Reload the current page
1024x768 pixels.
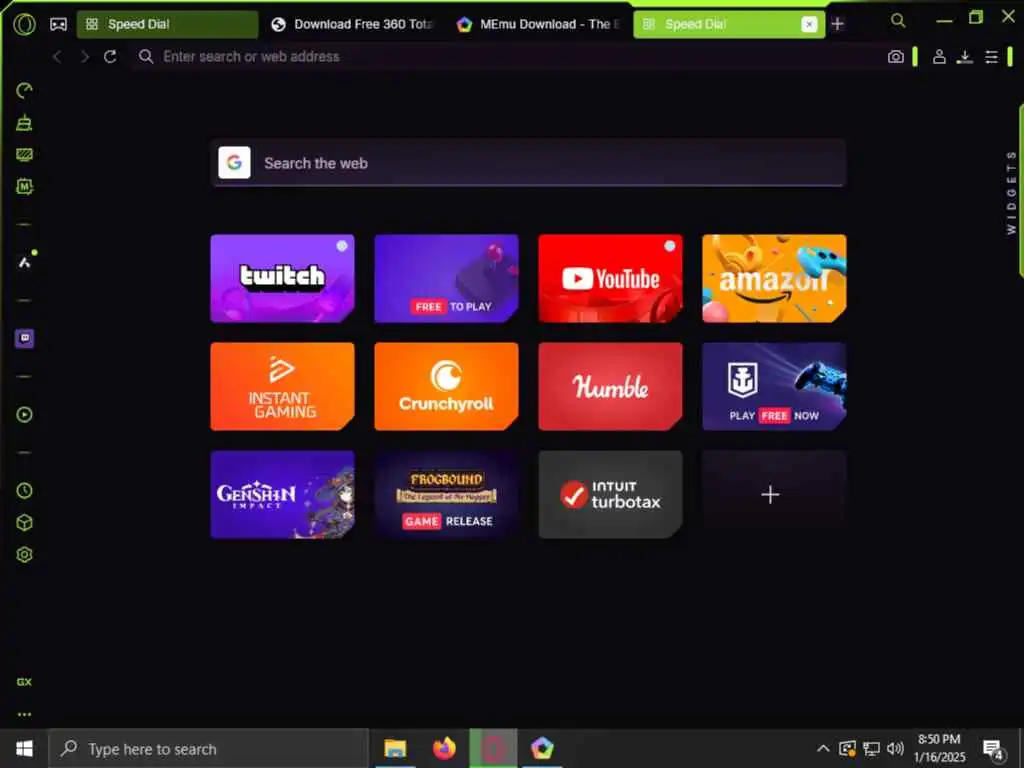click(110, 57)
